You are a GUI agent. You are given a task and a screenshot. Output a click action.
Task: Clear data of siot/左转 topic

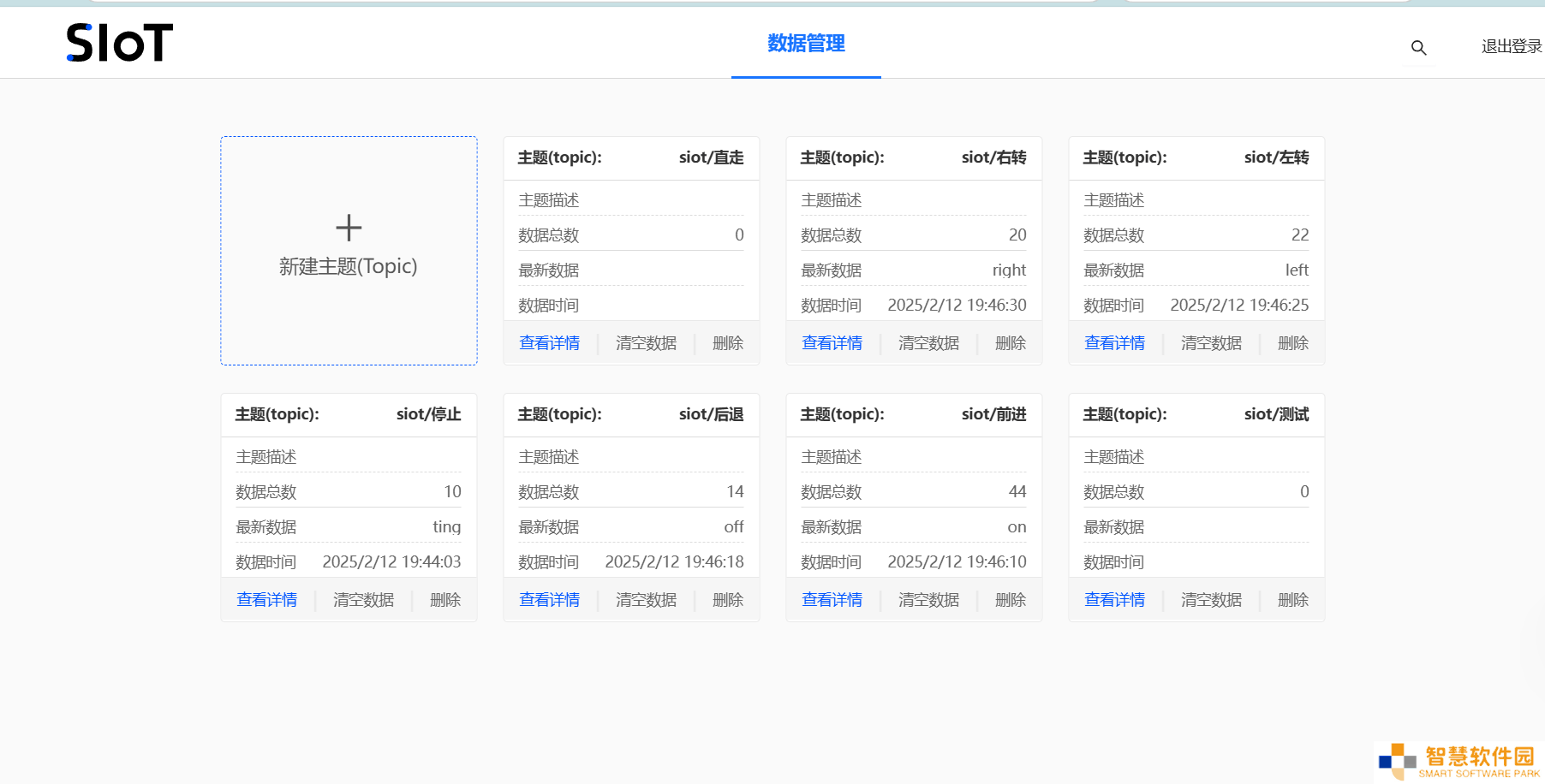coord(1211,343)
